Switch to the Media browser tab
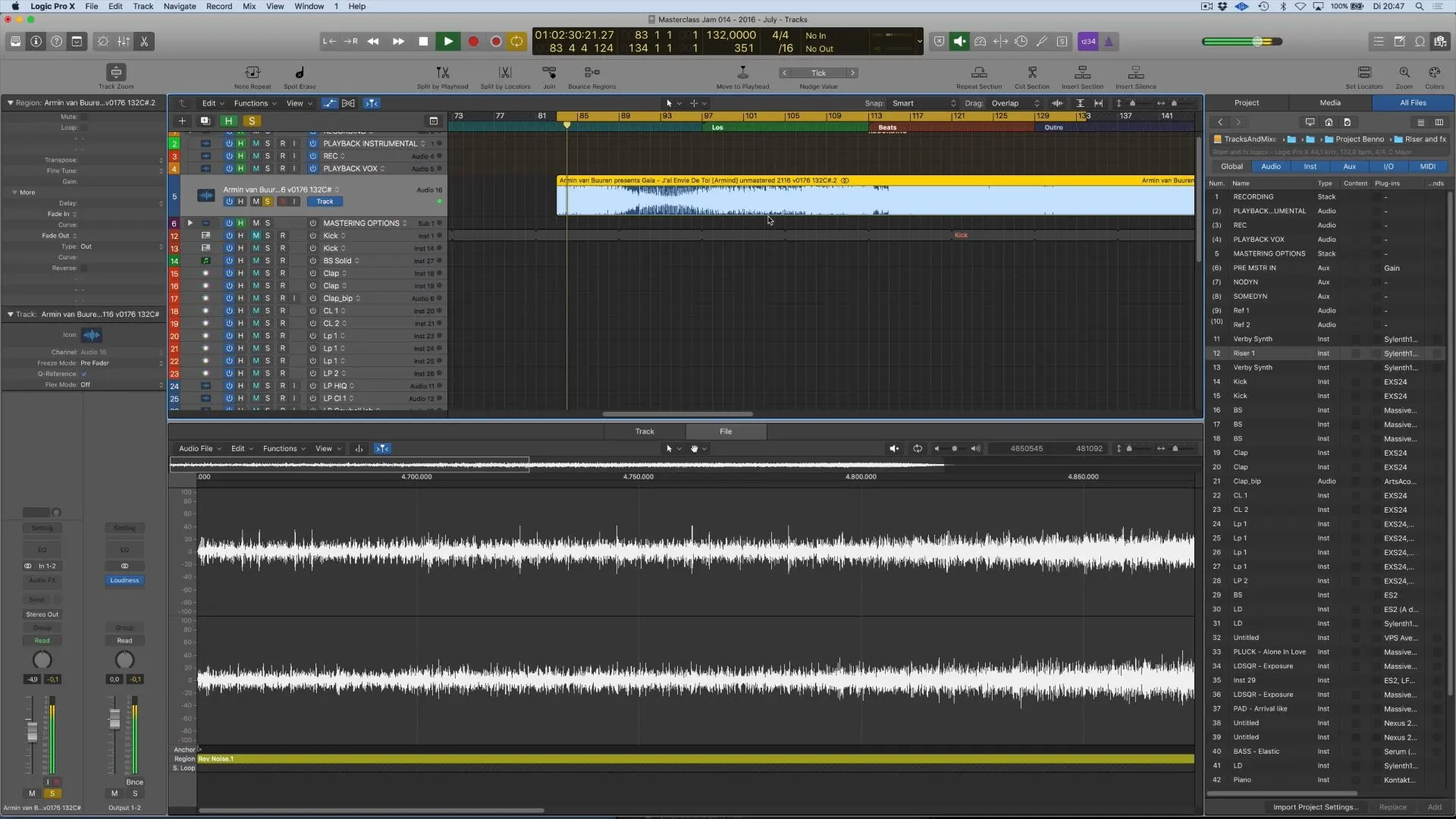The height and width of the screenshot is (819, 1456). [x=1329, y=102]
